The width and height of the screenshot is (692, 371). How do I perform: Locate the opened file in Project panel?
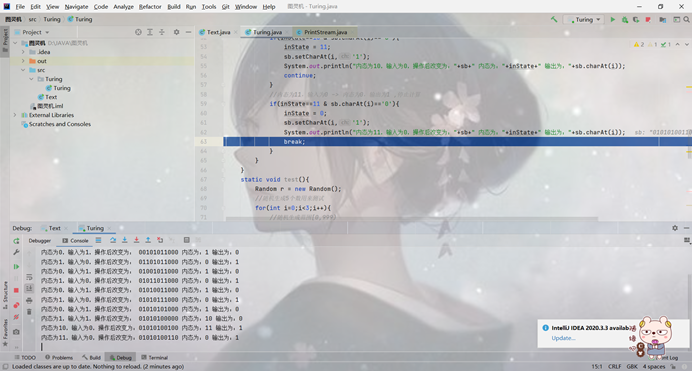tap(138, 32)
